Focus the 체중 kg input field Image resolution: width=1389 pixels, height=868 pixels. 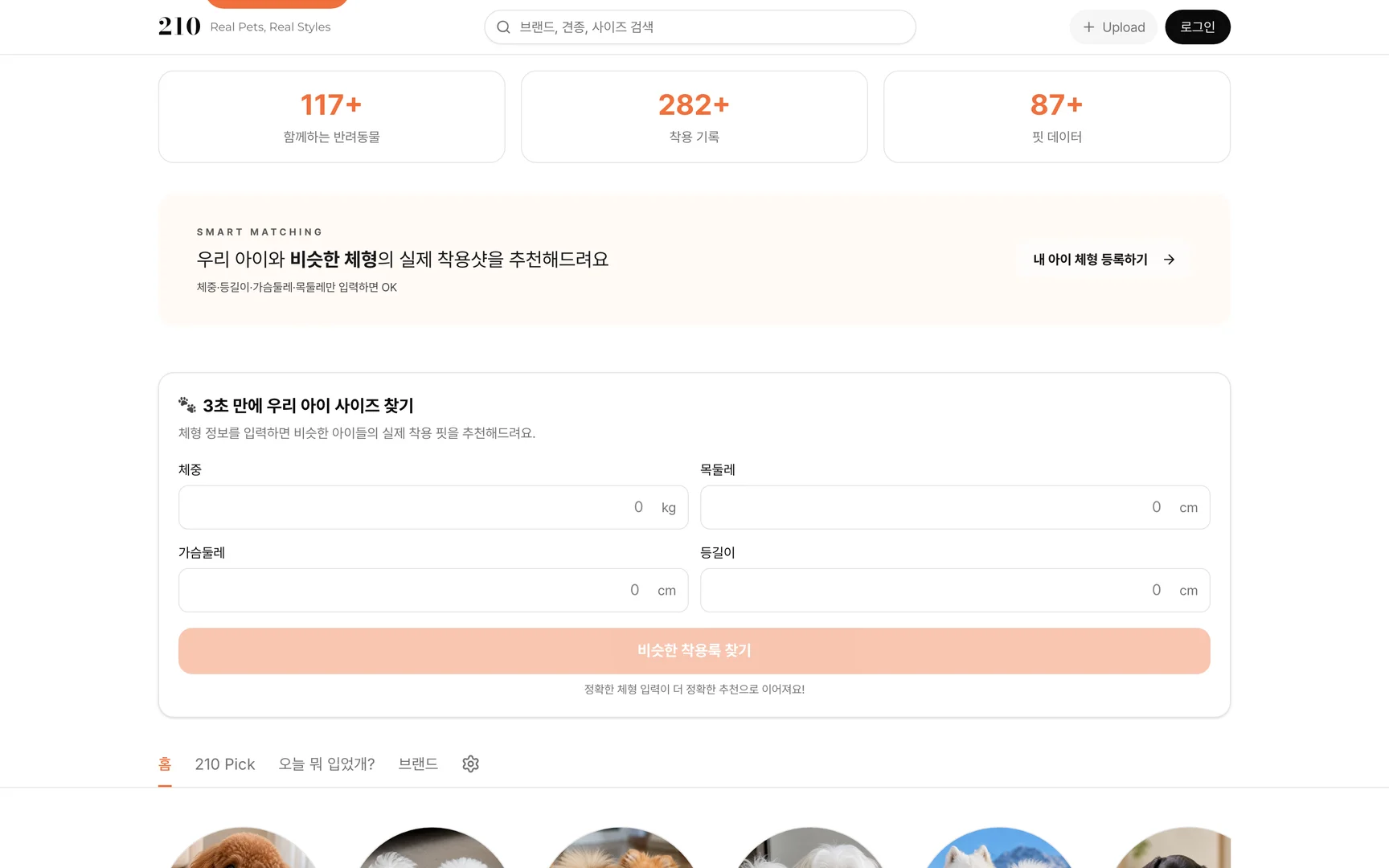tap(433, 507)
